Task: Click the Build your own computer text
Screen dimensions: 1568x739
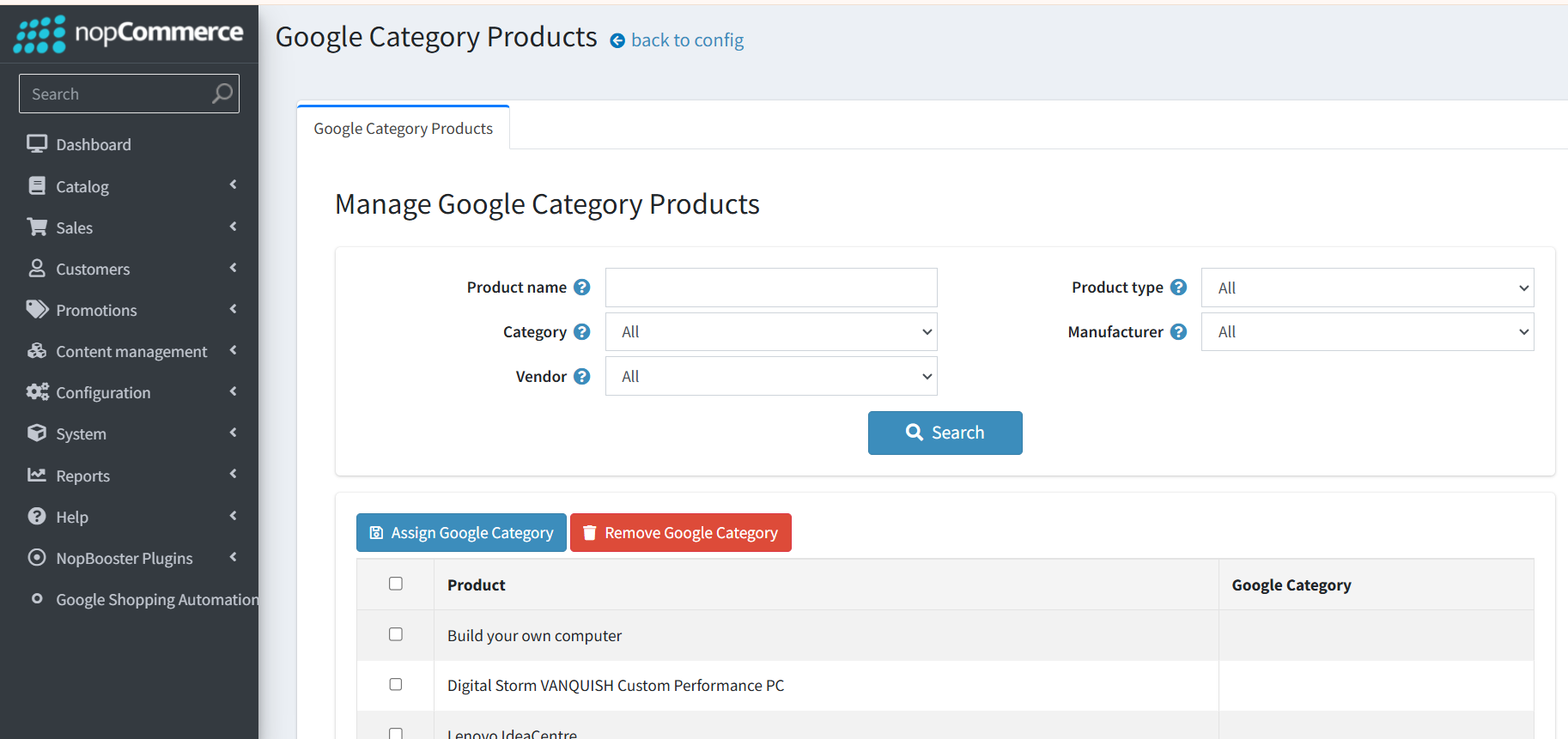Action: coord(534,635)
